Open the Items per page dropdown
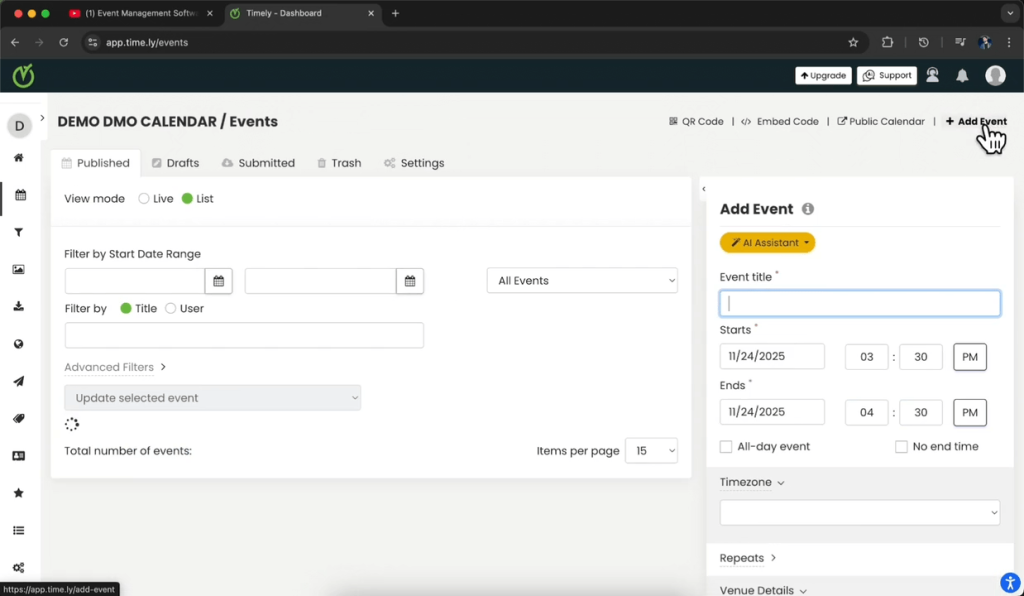Viewport: 1024px width, 596px height. (651, 451)
